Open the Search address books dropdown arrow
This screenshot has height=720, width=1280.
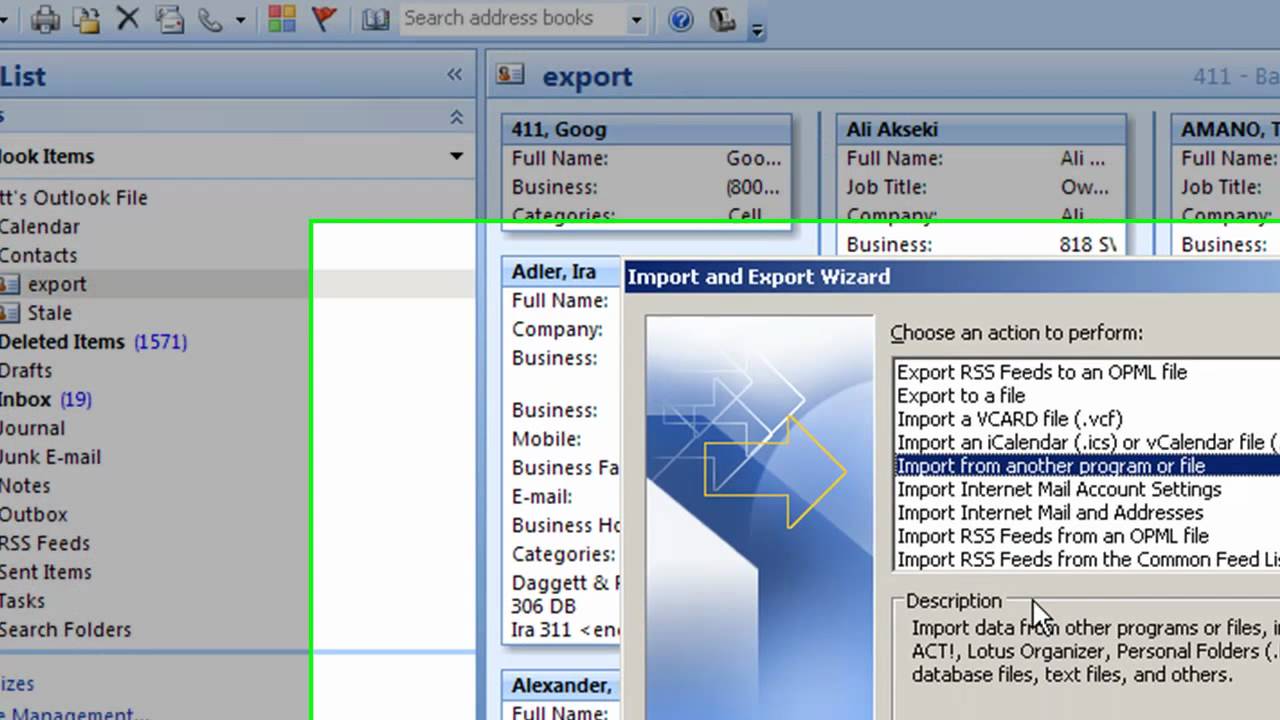pyautogui.click(x=637, y=19)
